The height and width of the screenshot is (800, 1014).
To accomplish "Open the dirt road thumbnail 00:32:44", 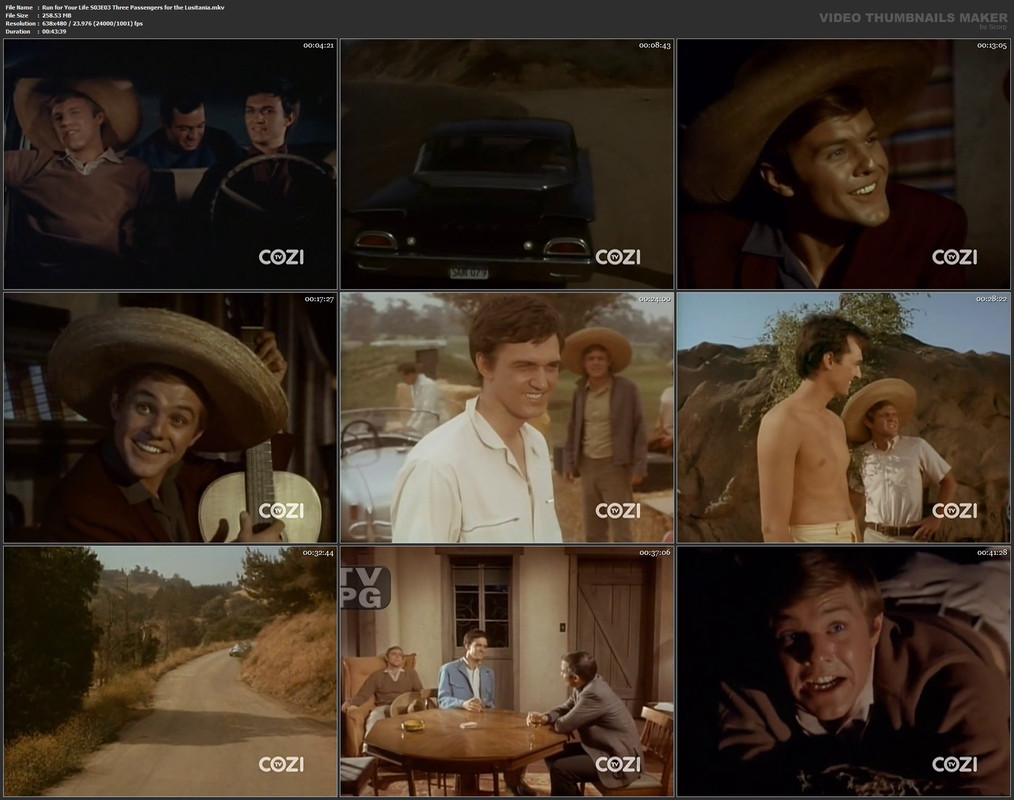I will tap(170, 671).
